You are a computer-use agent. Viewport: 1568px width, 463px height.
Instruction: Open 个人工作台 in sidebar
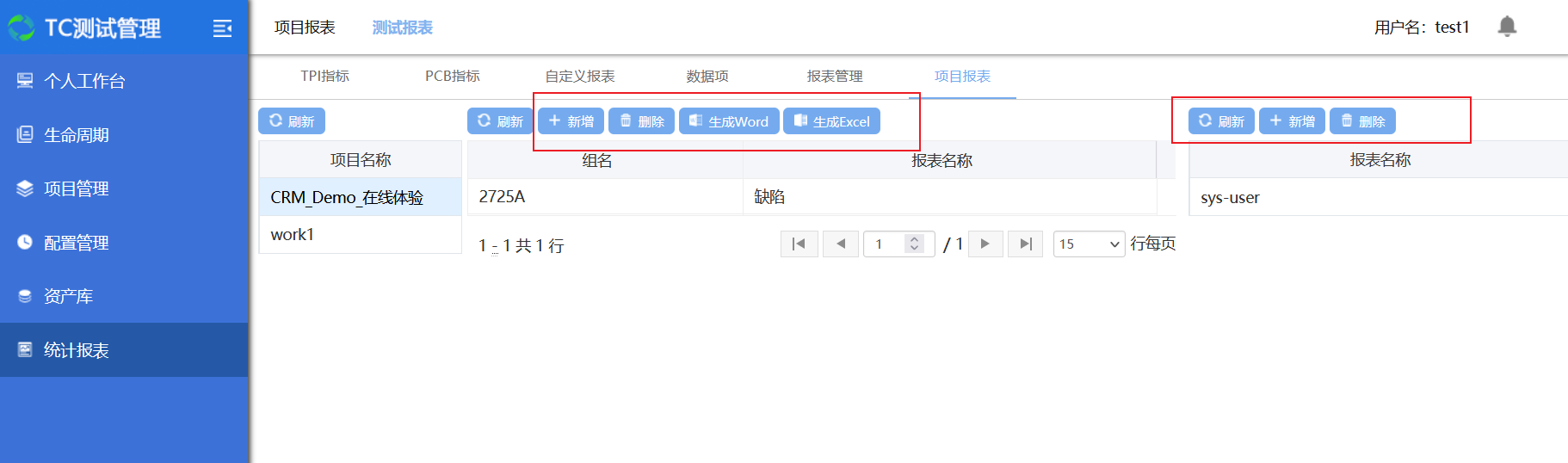[124, 81]
